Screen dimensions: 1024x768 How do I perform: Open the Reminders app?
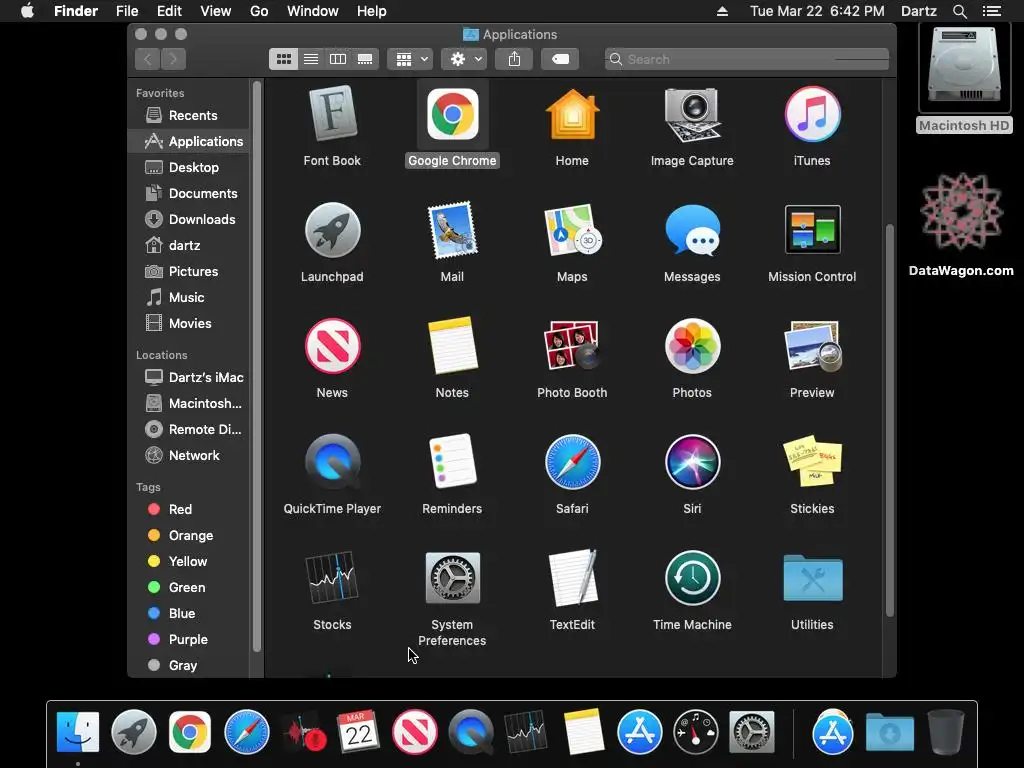point(453,462)
